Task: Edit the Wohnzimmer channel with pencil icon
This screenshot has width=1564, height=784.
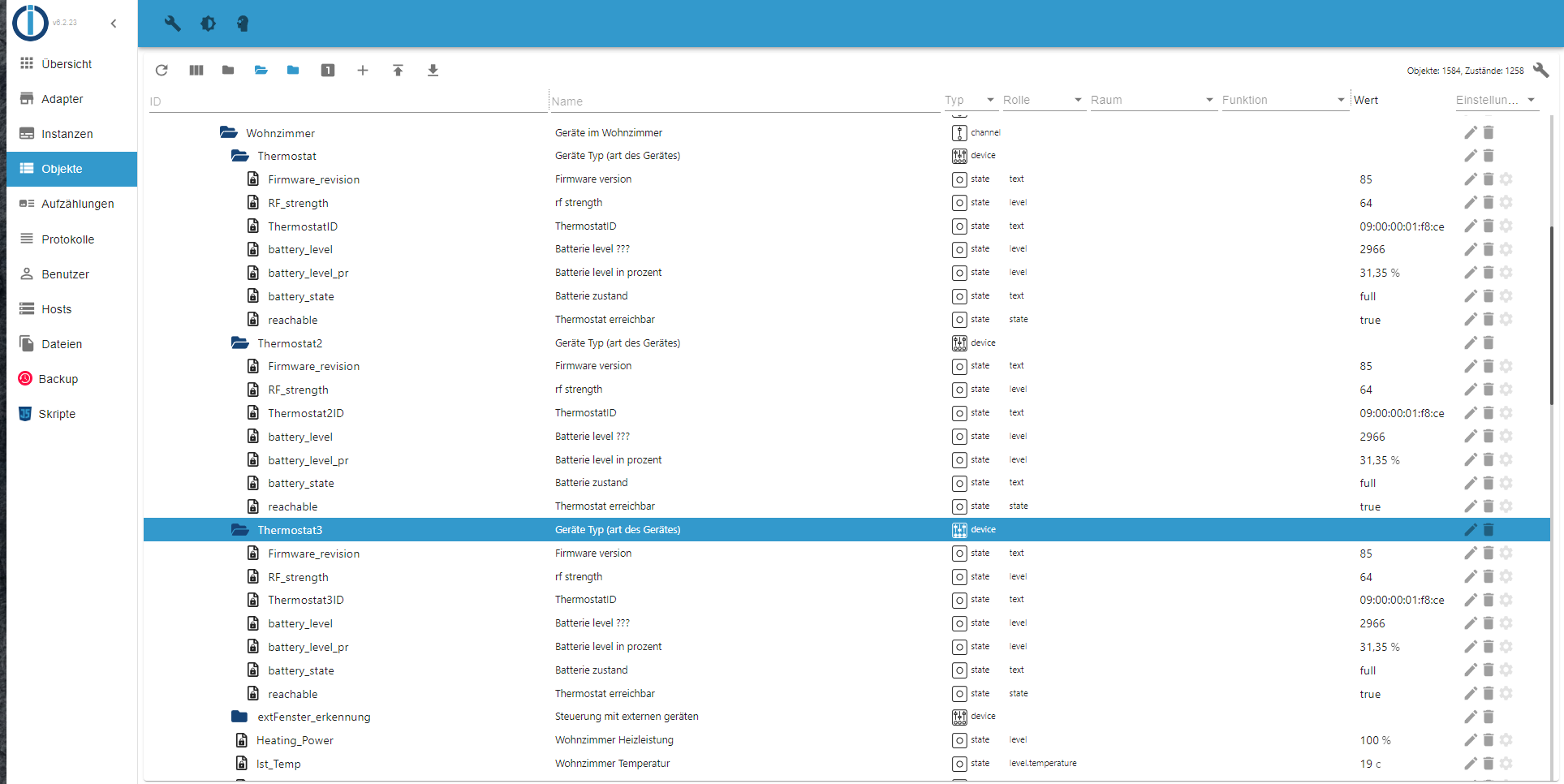Action: coord(1471,132)
